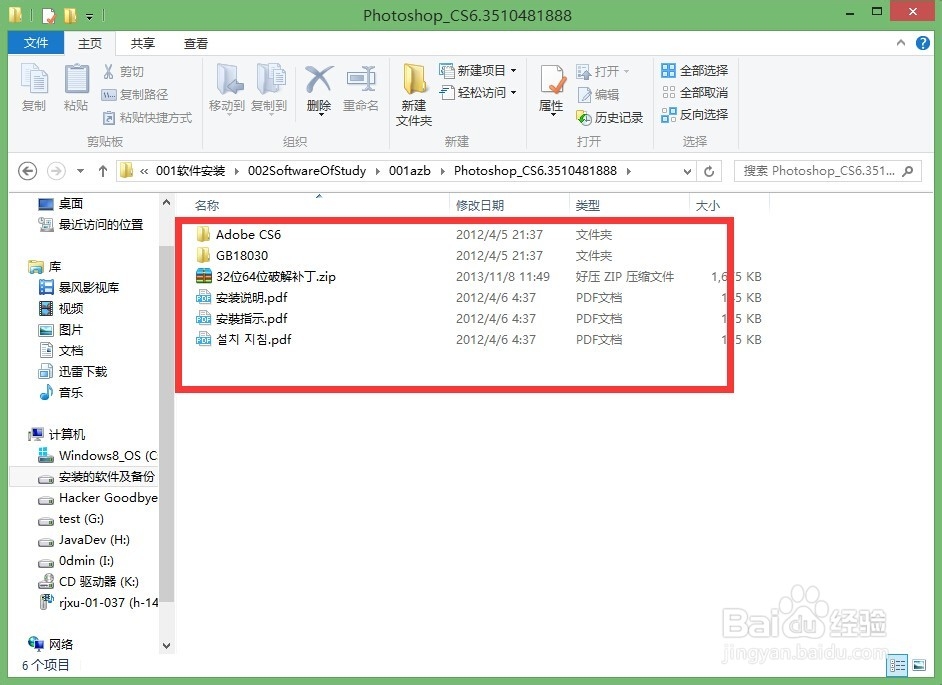Open the 迅雷下载 library
942x685 pixels.
pyautogui.click(x=73, y=371)
